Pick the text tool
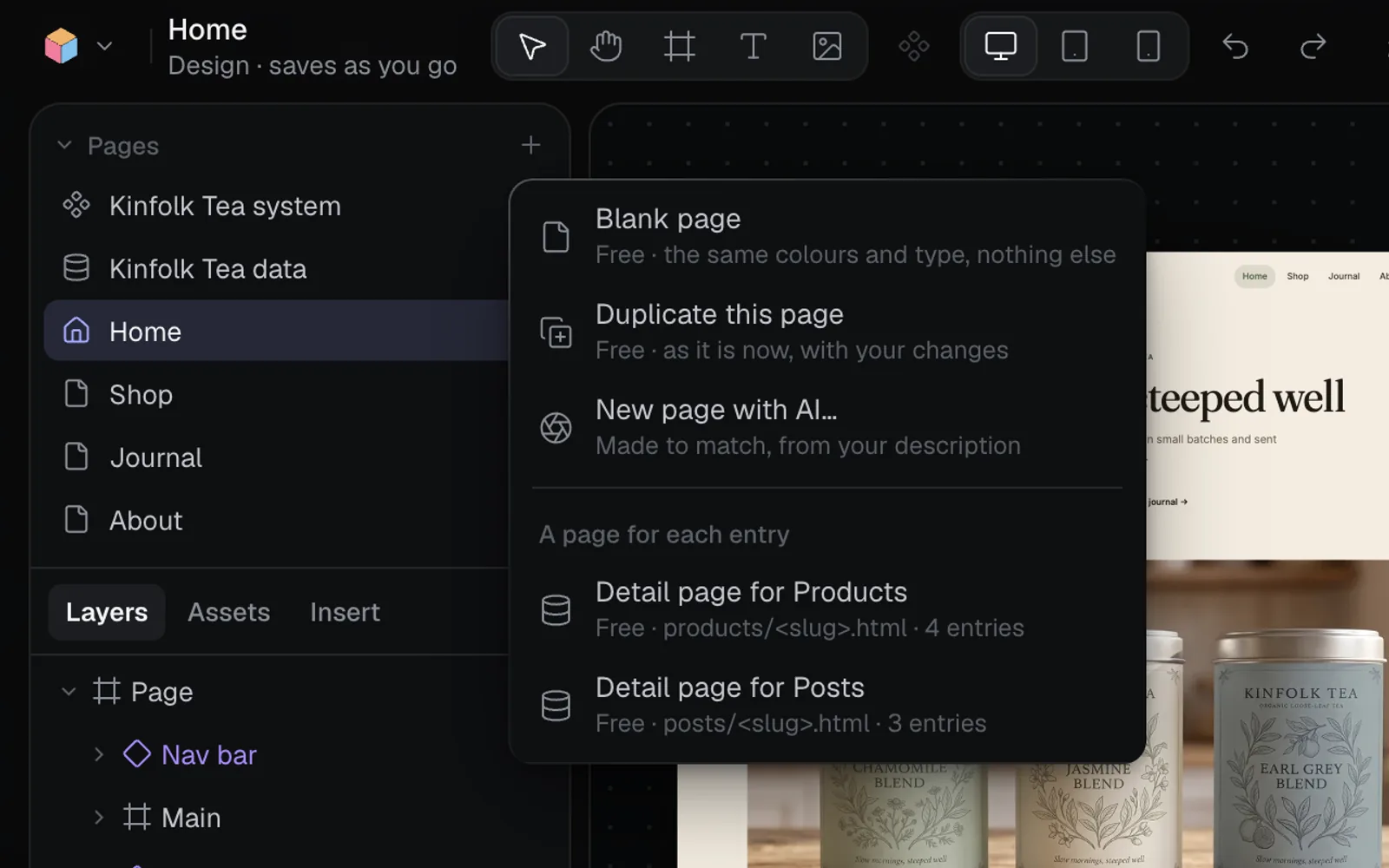Screen dimensions: 1389x868 coord(753,46)
